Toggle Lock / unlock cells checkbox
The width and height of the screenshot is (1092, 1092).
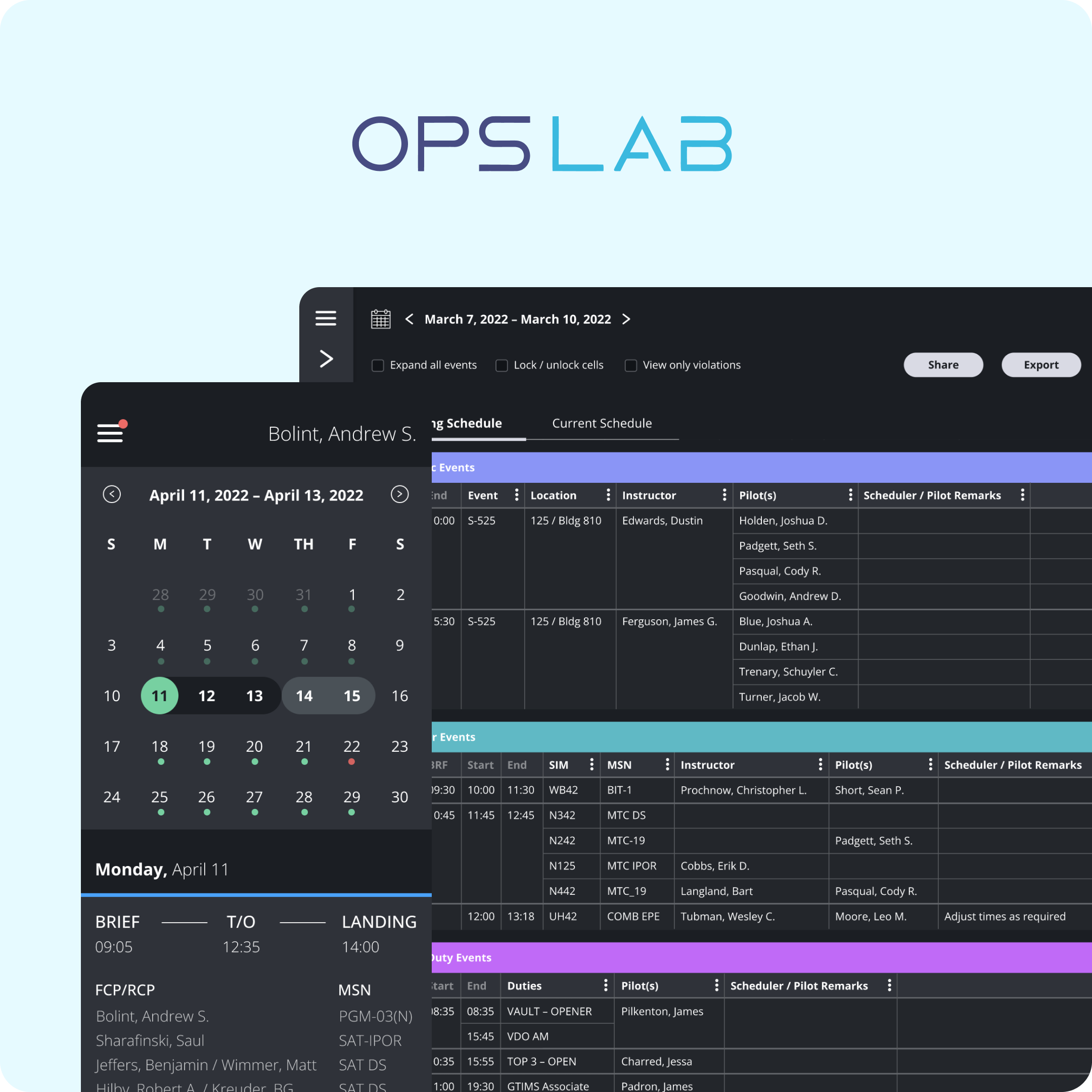click(x=502, y=365)
